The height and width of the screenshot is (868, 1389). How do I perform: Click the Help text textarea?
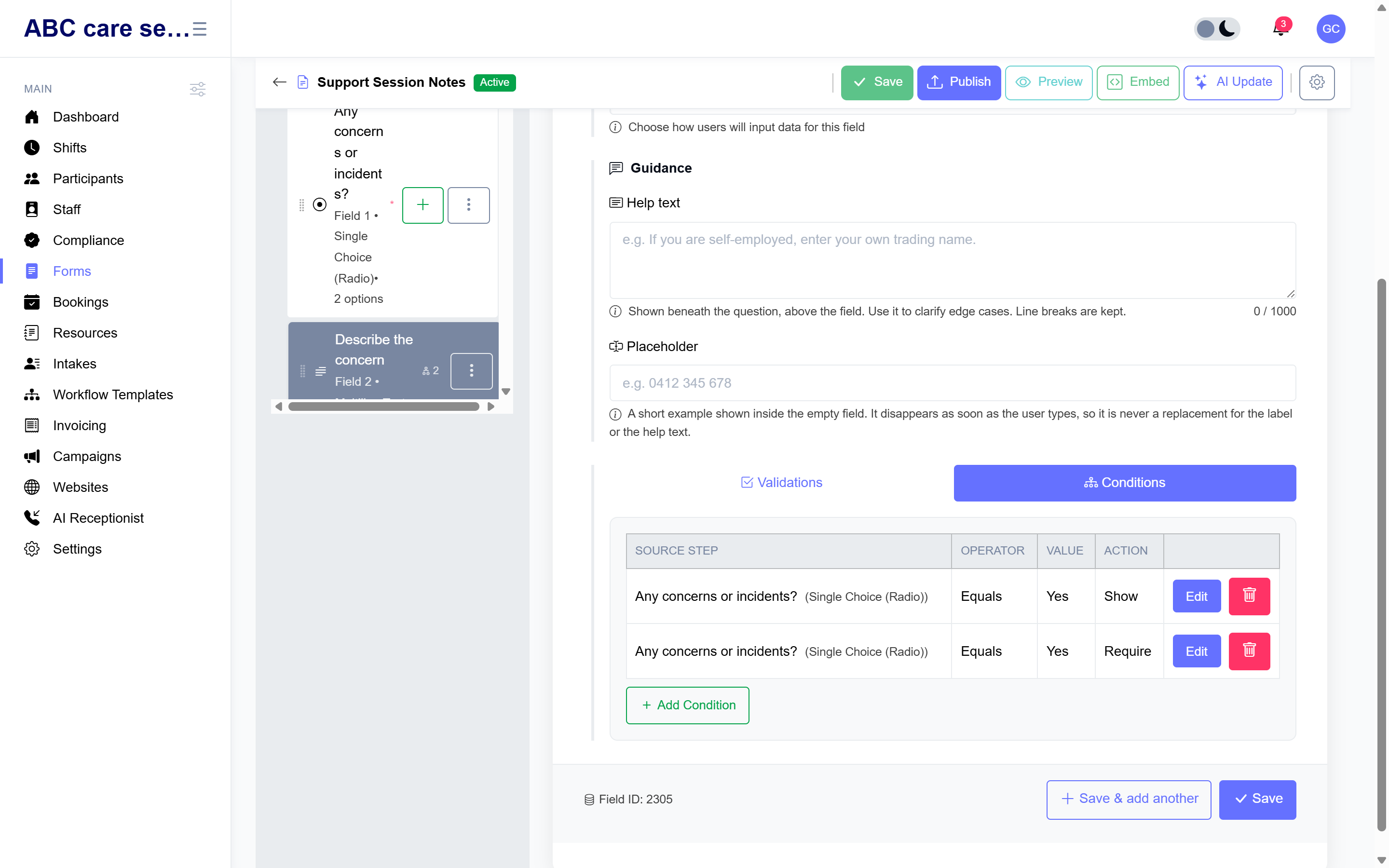952,260
